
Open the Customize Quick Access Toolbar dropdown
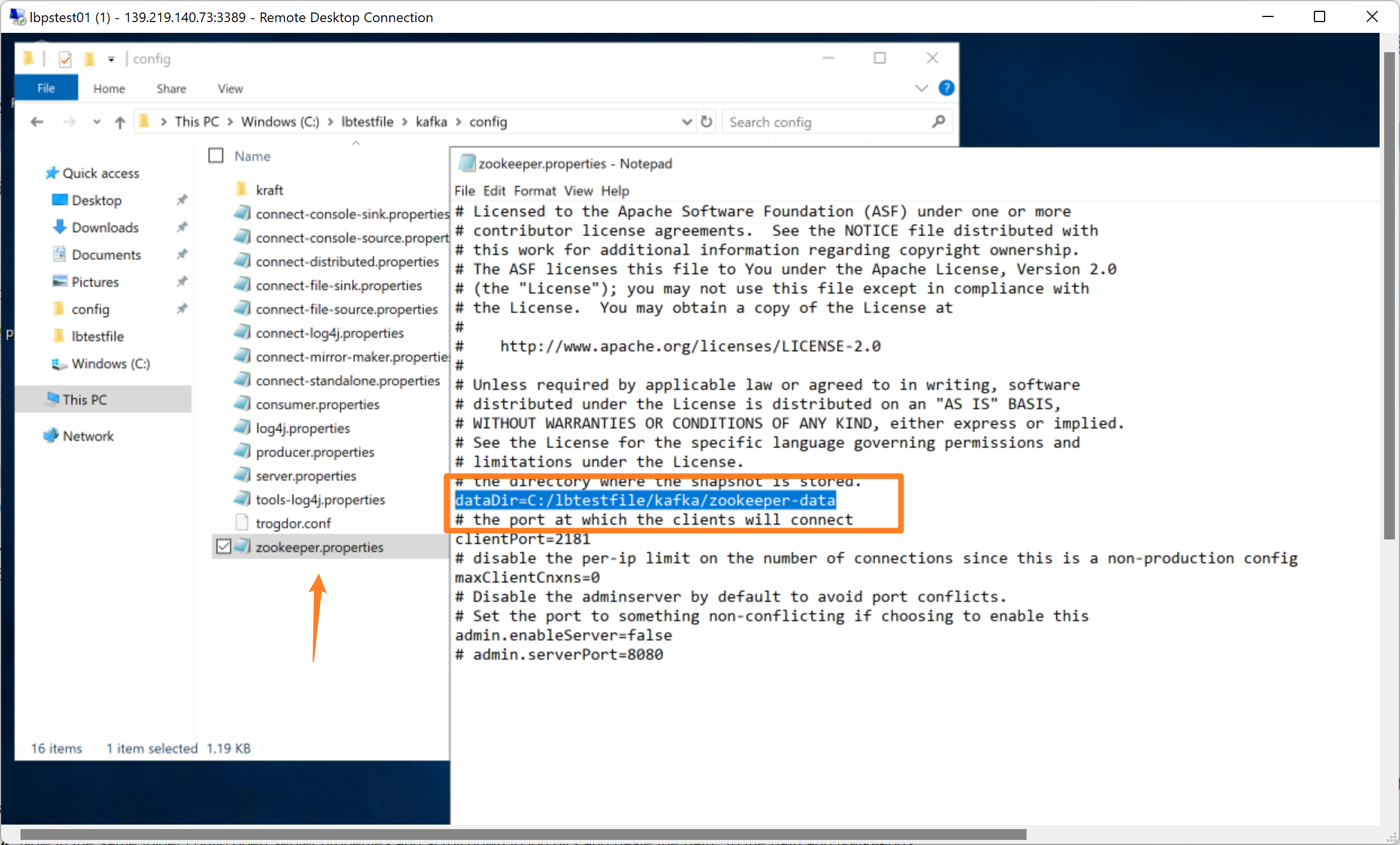point(112,59)
